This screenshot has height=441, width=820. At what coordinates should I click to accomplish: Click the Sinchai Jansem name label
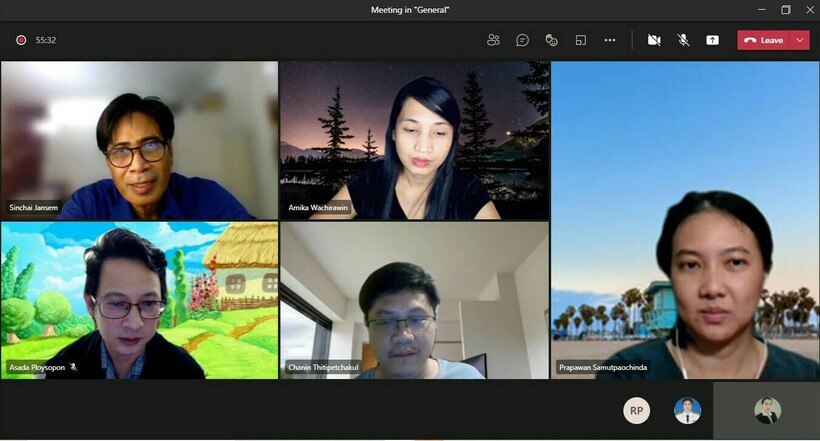(x=33, y=207)
